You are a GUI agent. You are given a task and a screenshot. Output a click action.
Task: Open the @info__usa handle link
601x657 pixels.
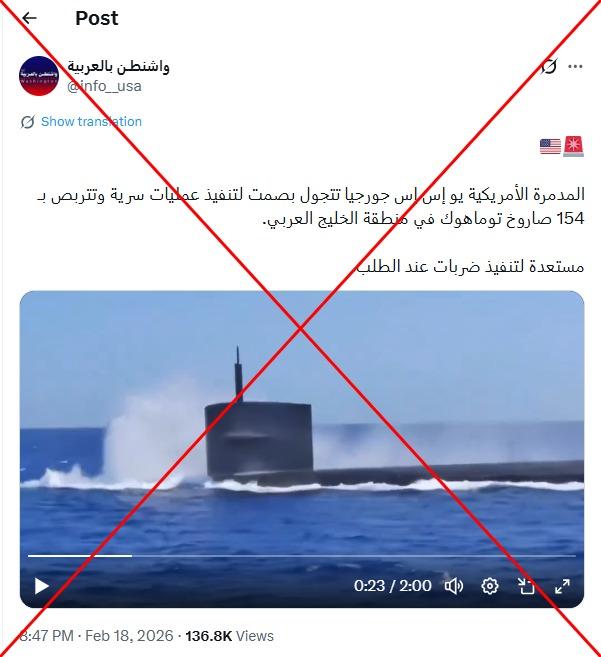[104, 86]
